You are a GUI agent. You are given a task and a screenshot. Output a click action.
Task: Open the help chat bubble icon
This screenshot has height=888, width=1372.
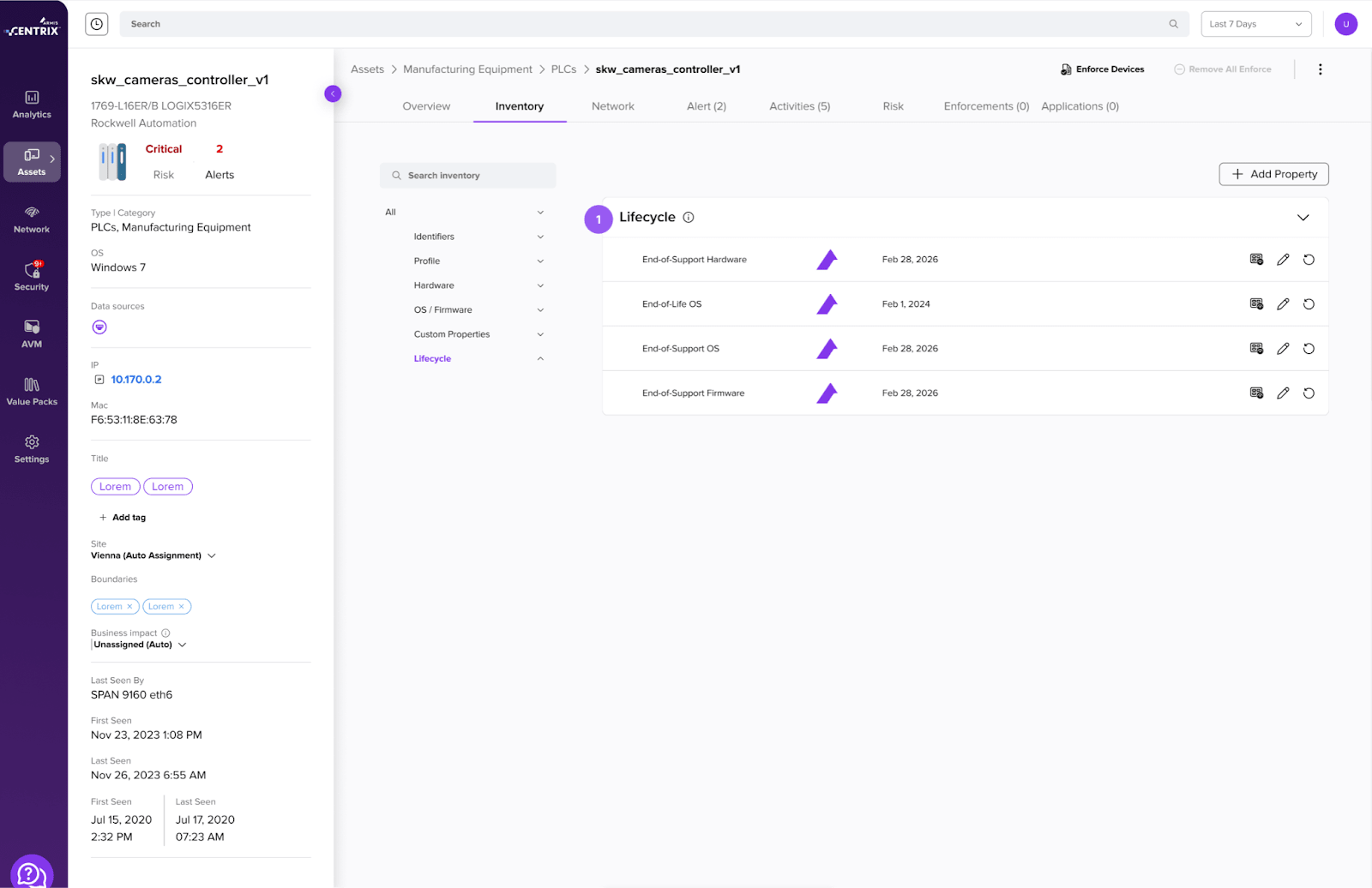click(x=32, y=873)
